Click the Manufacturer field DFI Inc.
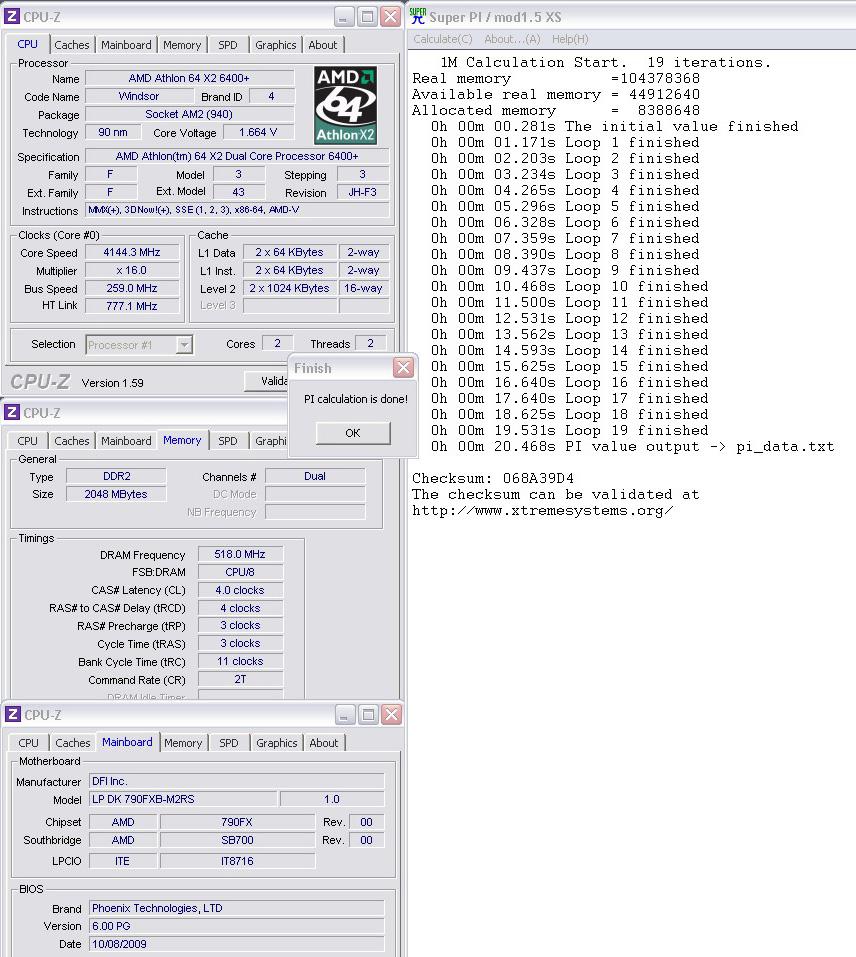This screenshot has width=856, height=957. (237, 781)
